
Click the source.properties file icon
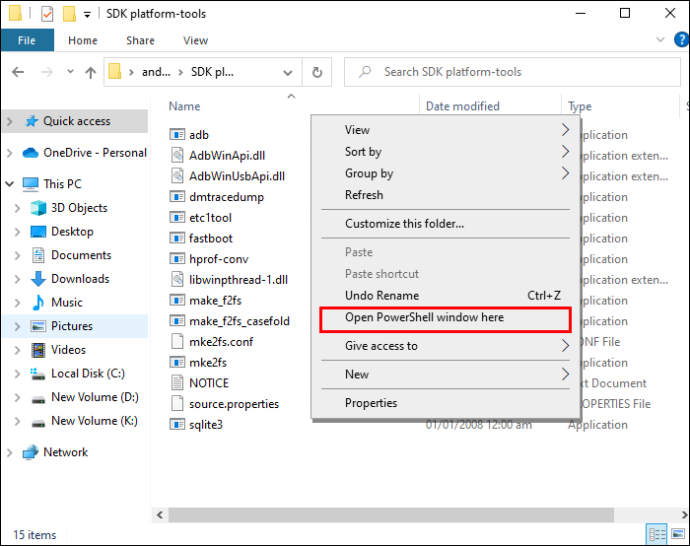coord(177,403)
